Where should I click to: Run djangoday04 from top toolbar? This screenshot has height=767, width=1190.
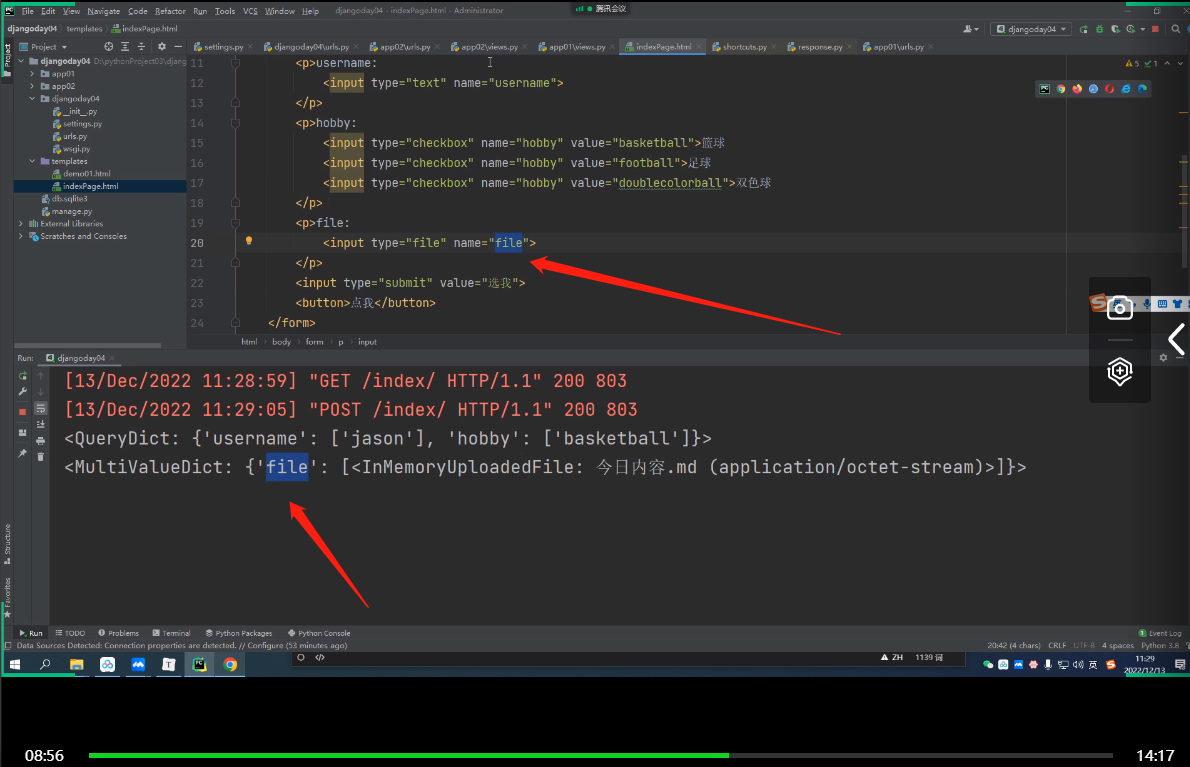point(1084,29)
